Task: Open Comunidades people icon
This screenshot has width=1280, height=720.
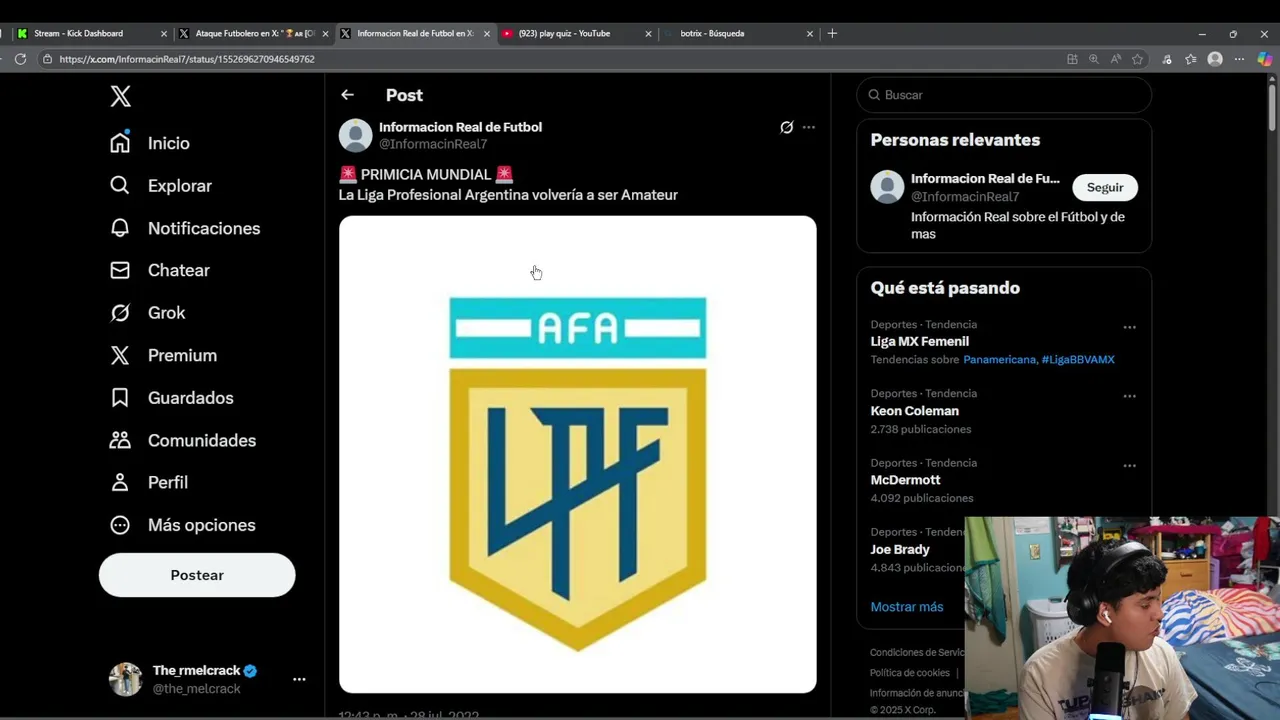Action: point(120,440)
